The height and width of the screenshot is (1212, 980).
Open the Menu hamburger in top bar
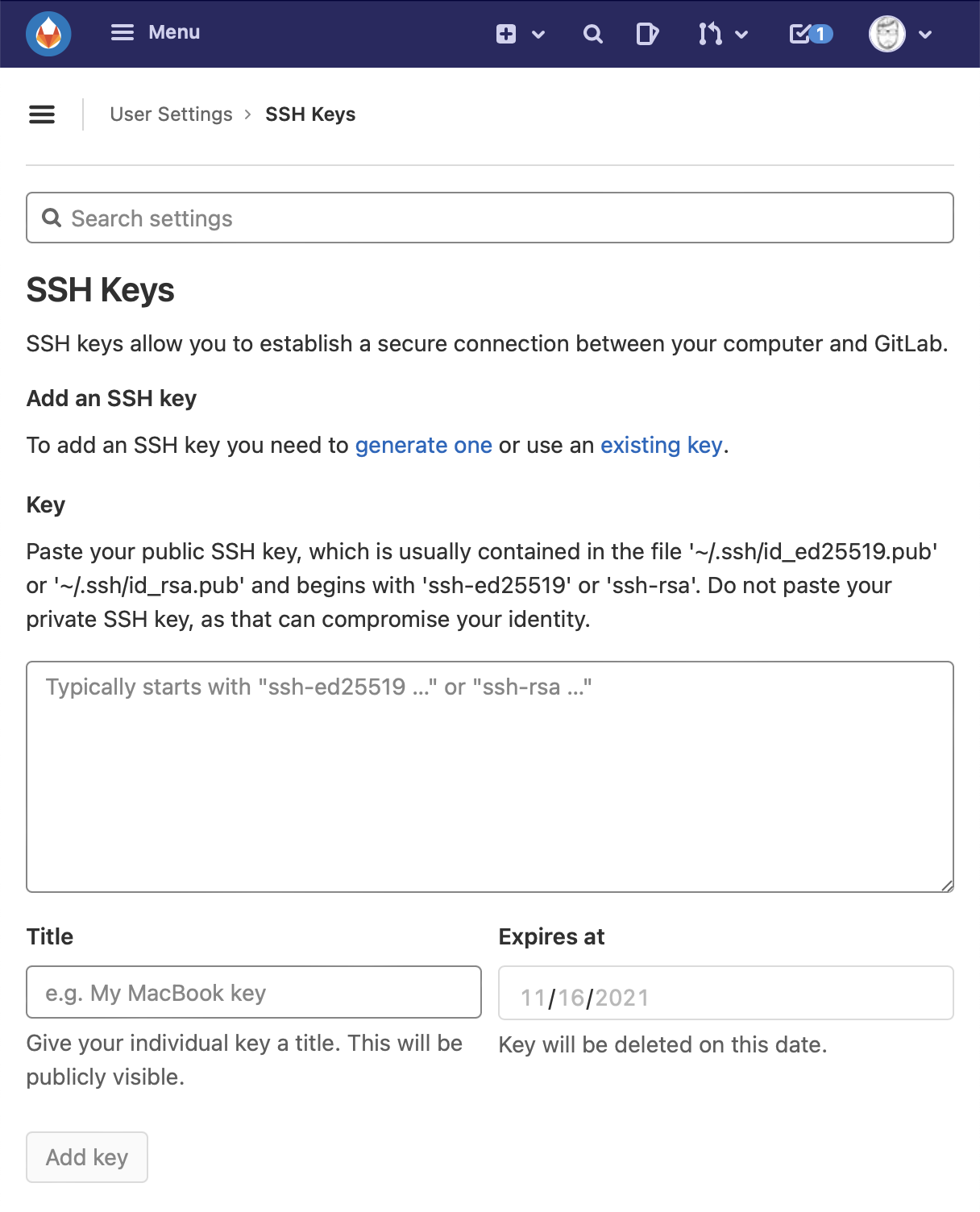(122, 32)
